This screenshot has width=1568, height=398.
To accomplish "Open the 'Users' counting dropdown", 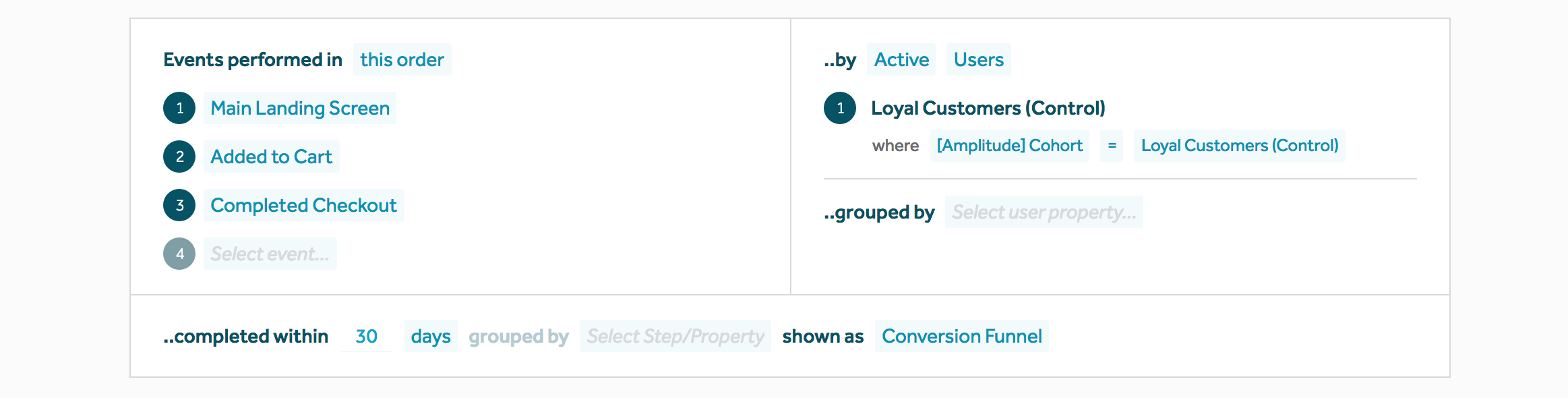I will tap(978, 59).
